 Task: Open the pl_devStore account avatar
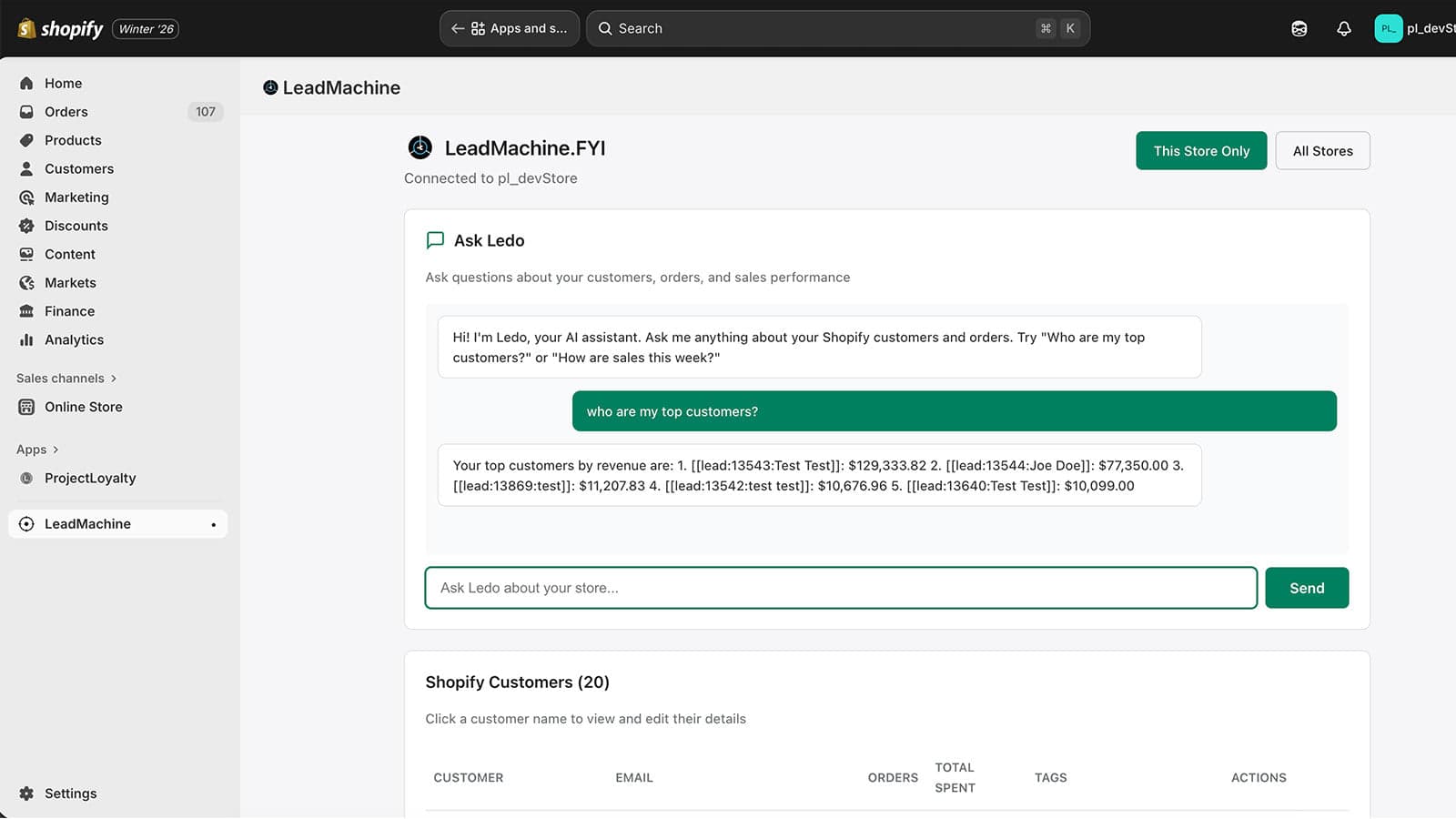click(x=1389, y=28)
